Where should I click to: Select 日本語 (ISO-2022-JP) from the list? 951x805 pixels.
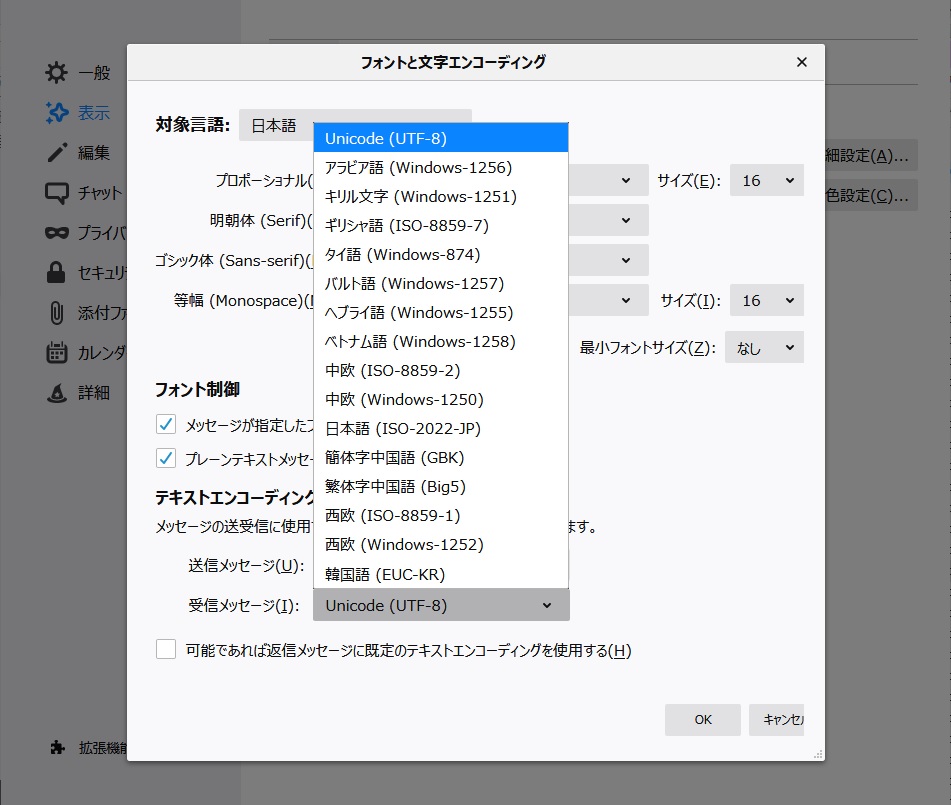[x=403, y=429]
